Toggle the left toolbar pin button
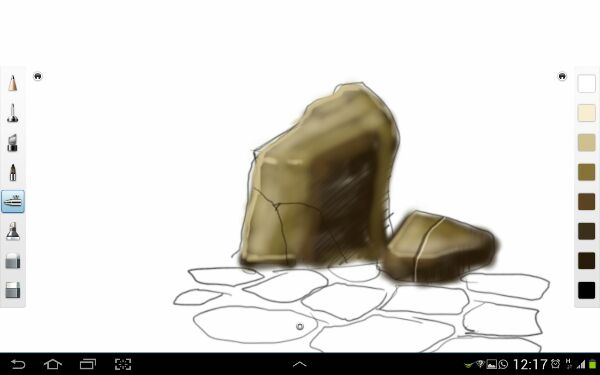Viewport: 600px width, 375px height. (x=38, y=76)
